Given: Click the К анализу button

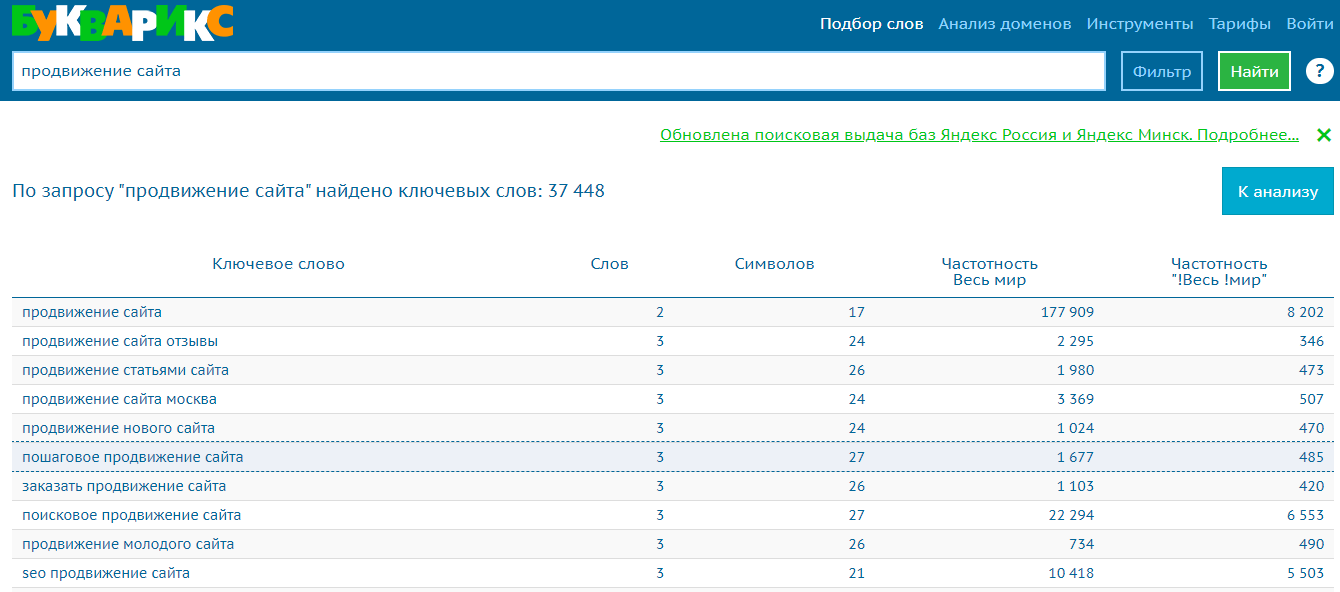Looking at the screenshot, I should (x=1277, y=191).
